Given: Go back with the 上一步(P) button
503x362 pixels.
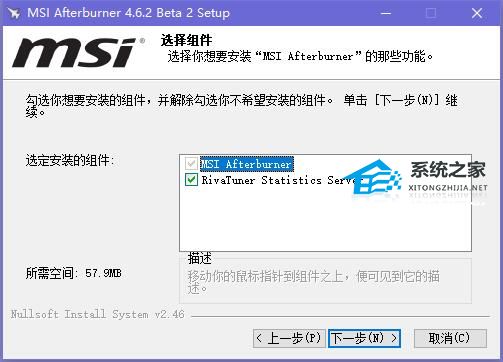Looking at the screenshot, I should coord(289,338).
